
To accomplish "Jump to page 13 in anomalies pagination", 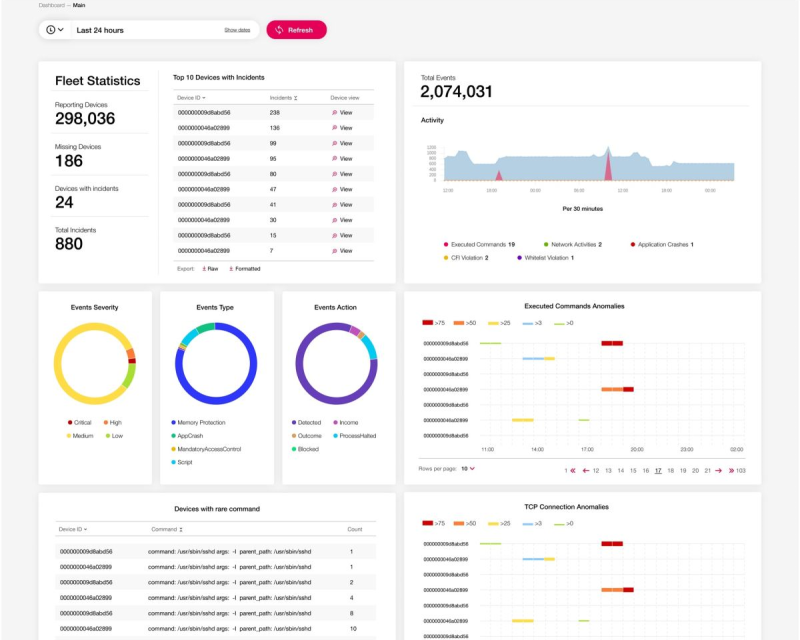I will point(607,469).
